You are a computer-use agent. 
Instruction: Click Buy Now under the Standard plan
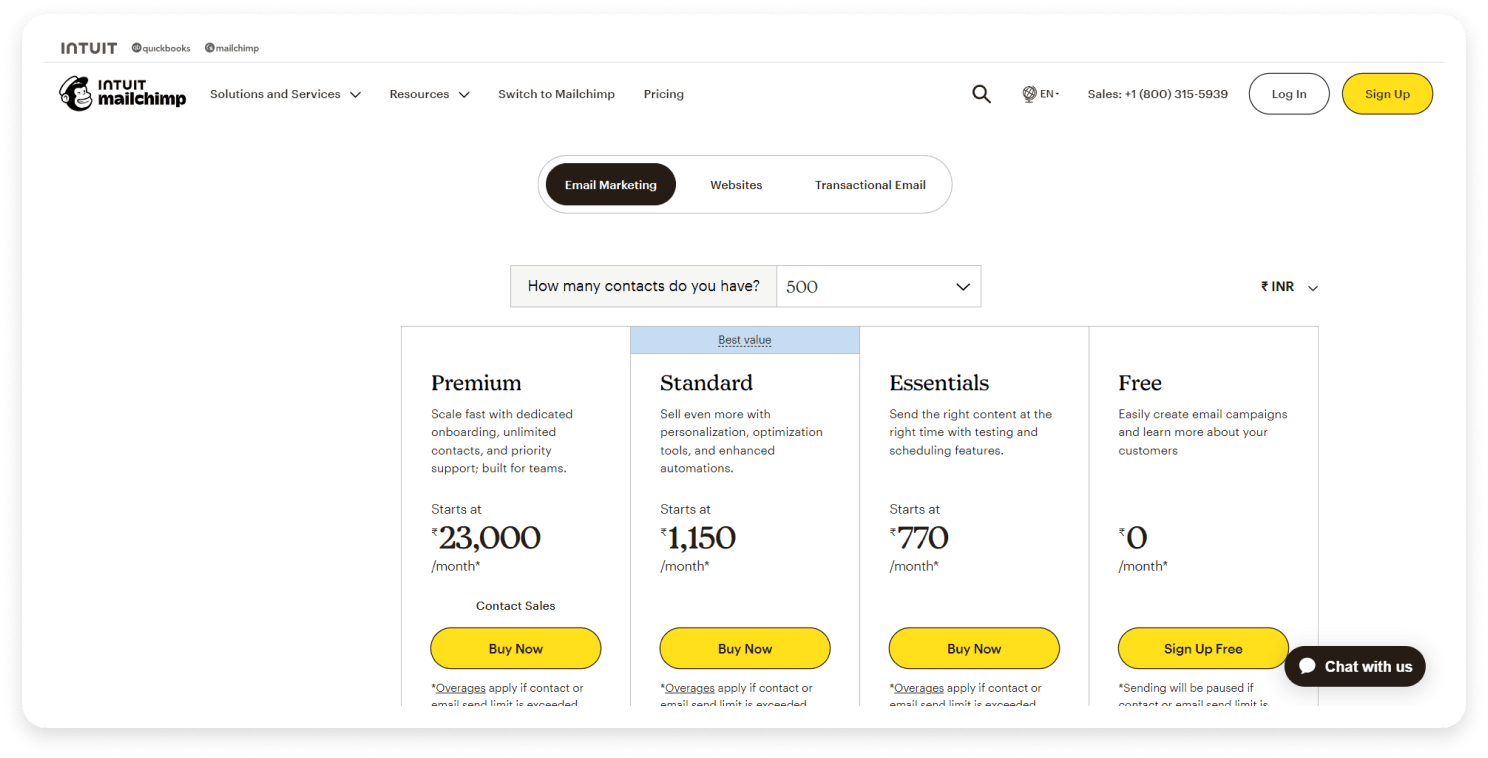[x=744, y=648]
